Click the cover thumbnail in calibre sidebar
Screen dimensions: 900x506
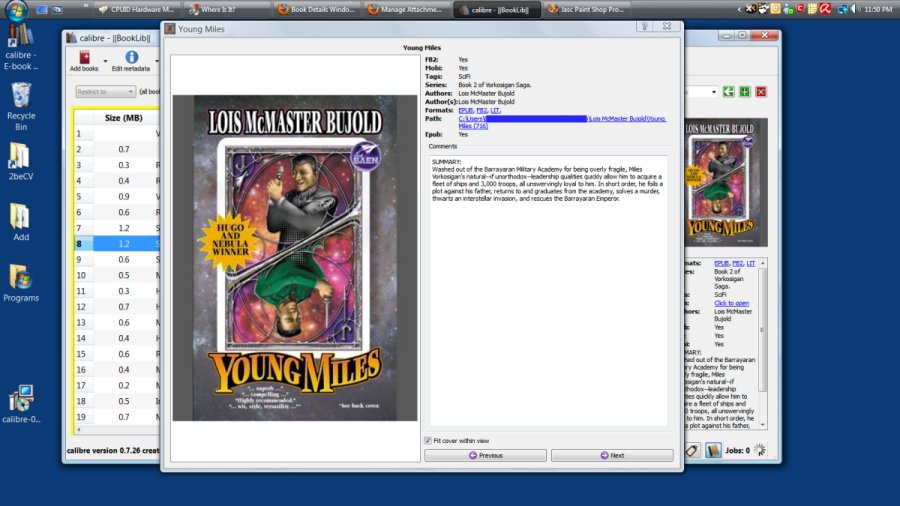(x=727, y=182)
